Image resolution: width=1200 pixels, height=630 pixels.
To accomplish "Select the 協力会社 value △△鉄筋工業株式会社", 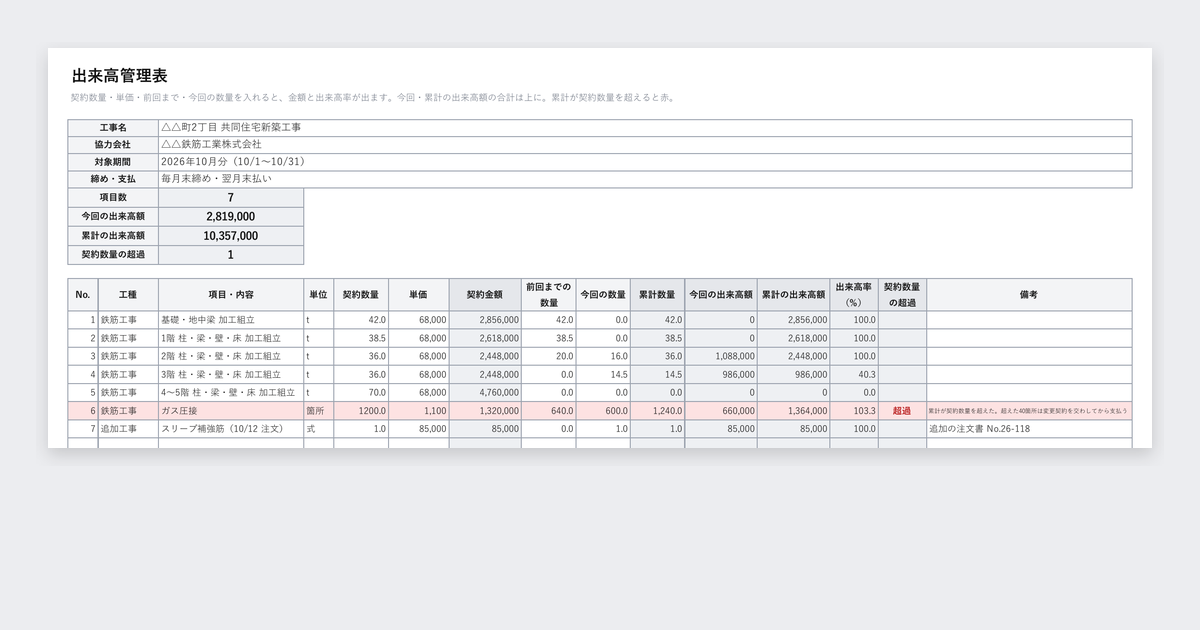I will 645,145.
